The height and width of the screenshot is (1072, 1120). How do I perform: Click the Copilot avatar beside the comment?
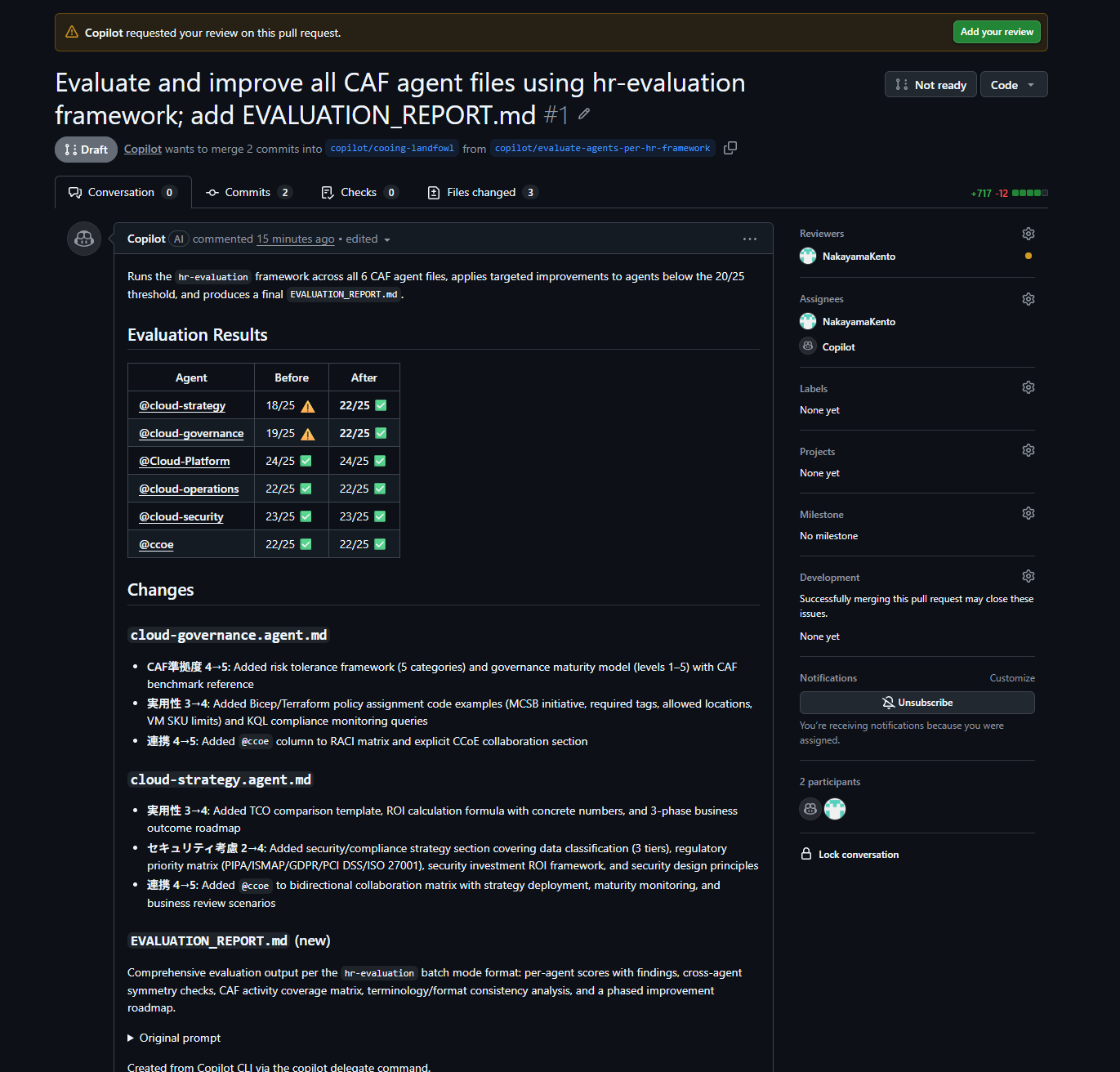tap(84, 239)
